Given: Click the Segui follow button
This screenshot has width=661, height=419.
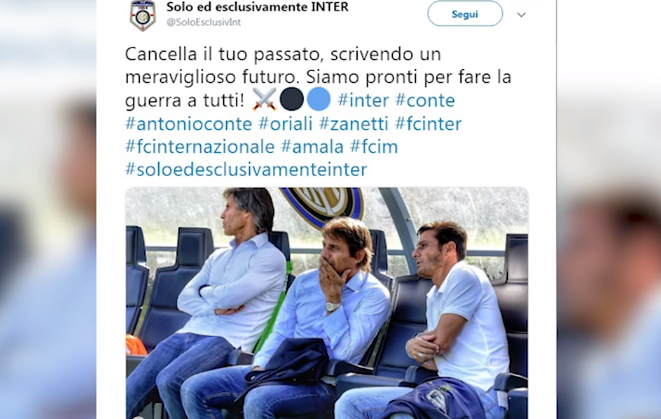Looking at the screenshot, I should 465,13.
